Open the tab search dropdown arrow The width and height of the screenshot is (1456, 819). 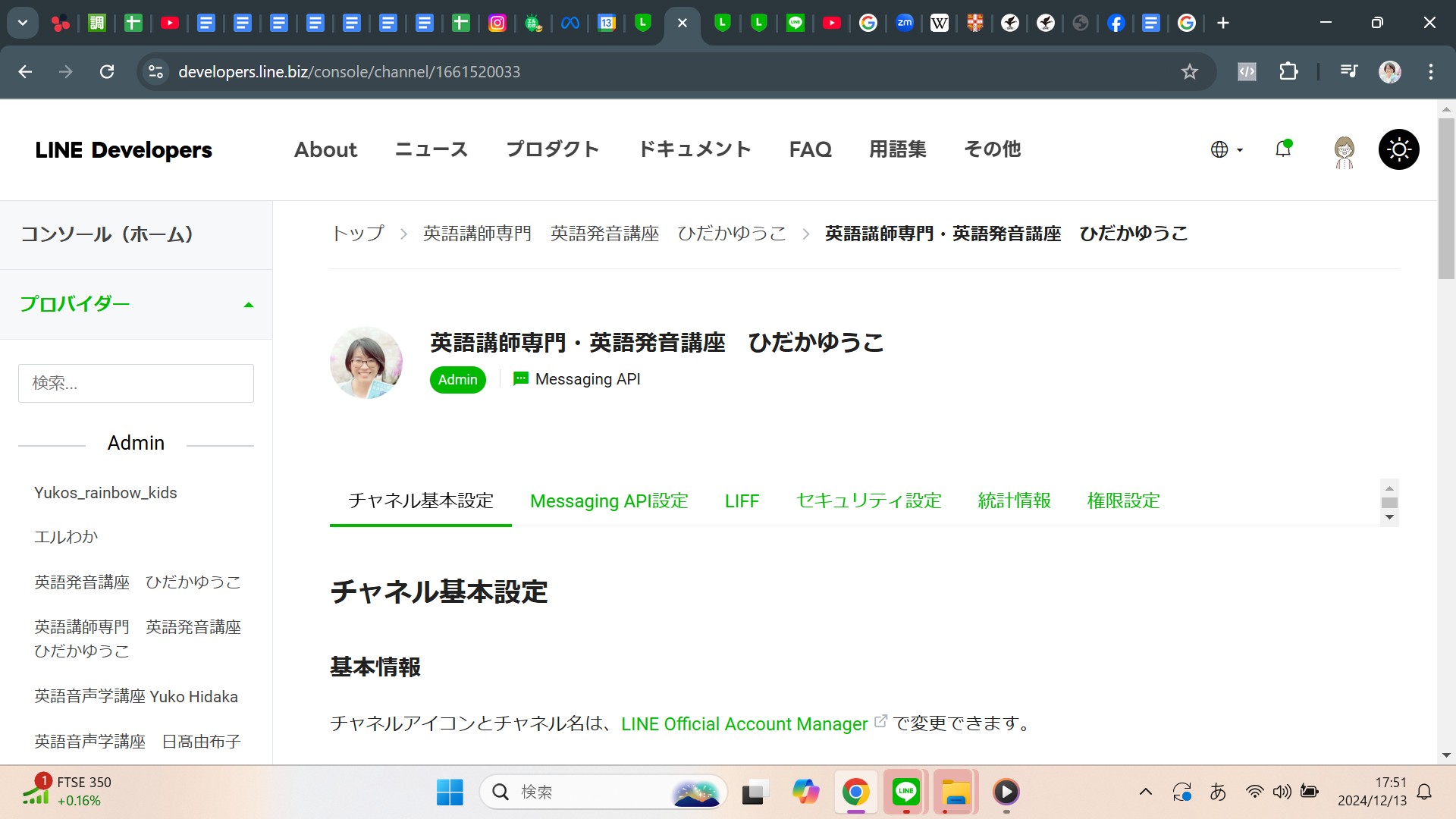click(23, 23)
